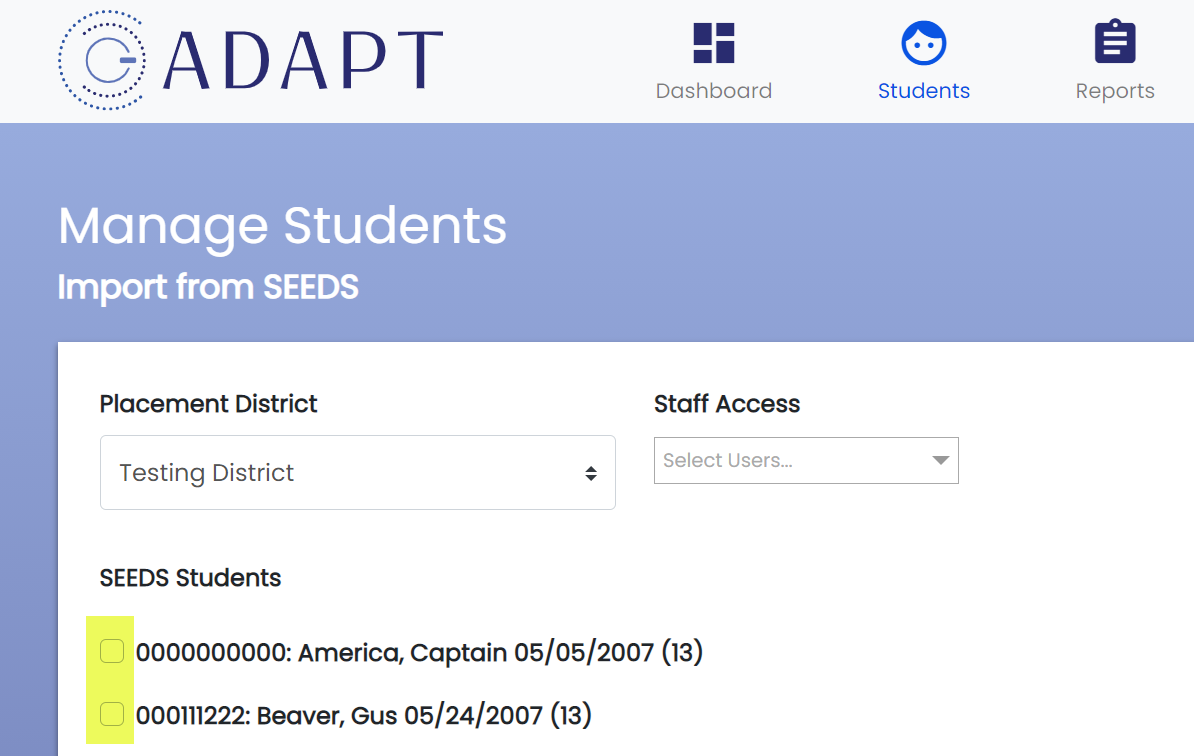Check the box for America, Captain
The height and width of the screenshot is (756, 1194).
pyautogui.click(x=112, y=651)
